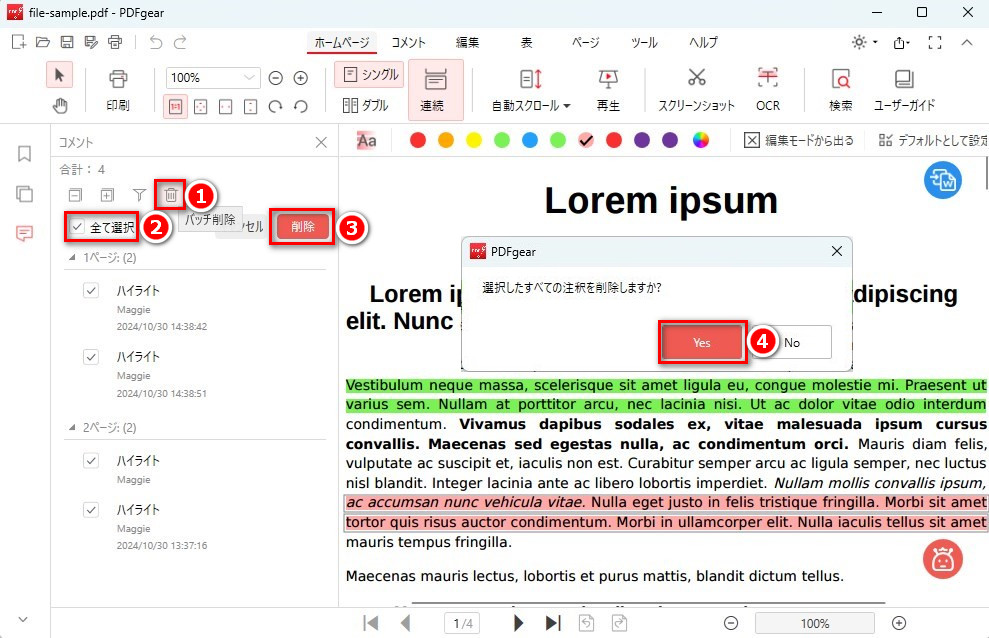The image size is (989, 638).
Task: Pick the yellow highlight color swatch
Action: pos(474,140)
